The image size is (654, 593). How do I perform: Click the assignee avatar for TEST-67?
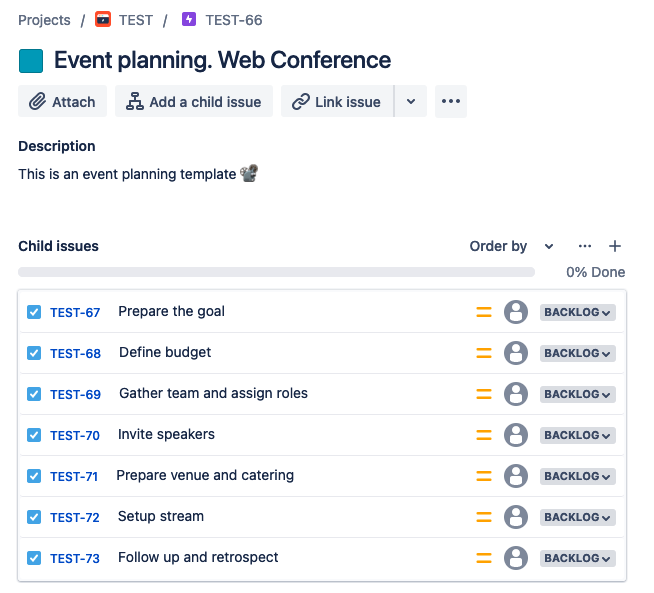click(x=516, y=312)
